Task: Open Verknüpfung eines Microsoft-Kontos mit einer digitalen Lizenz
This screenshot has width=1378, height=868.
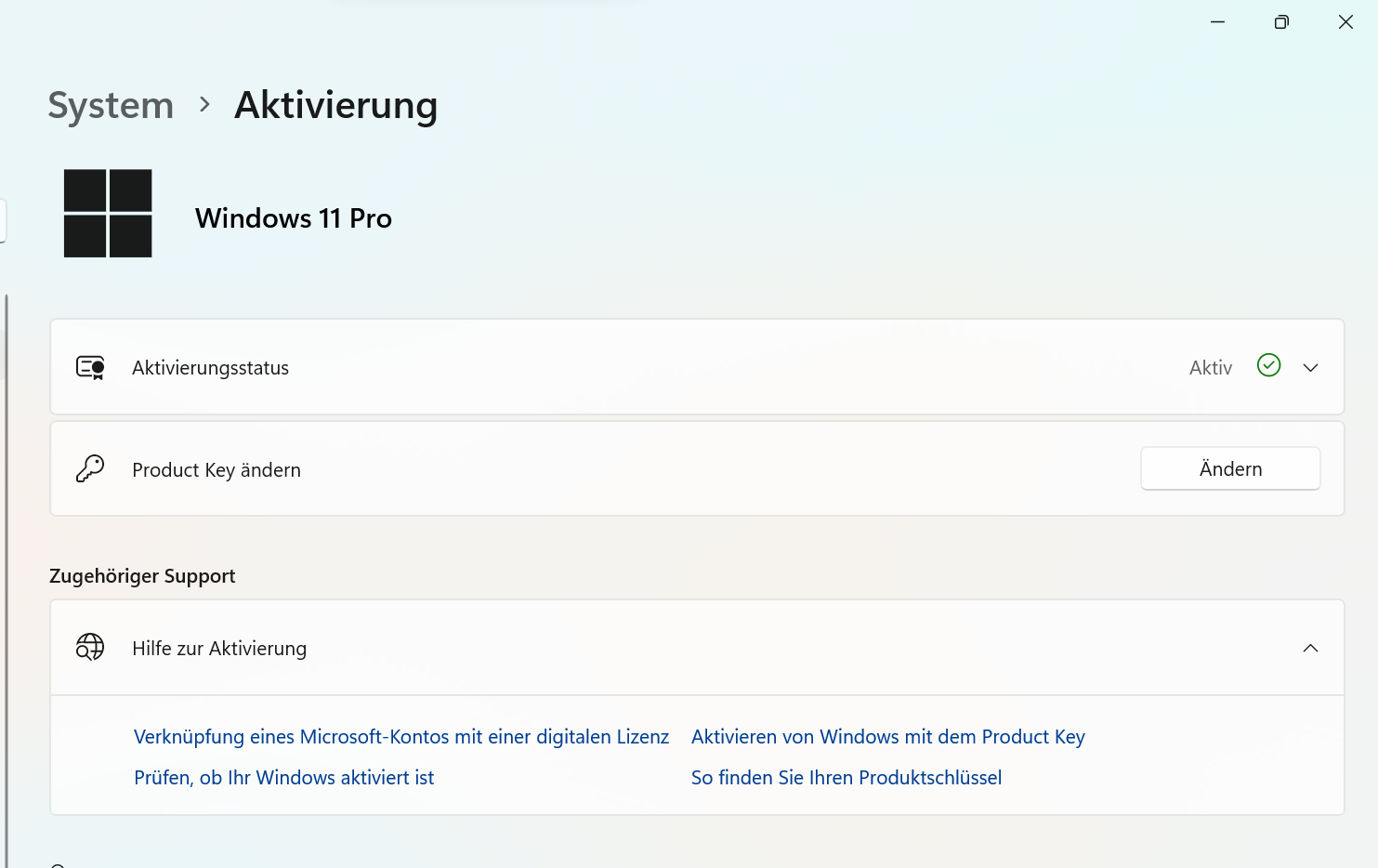Action: click(401, 737)
